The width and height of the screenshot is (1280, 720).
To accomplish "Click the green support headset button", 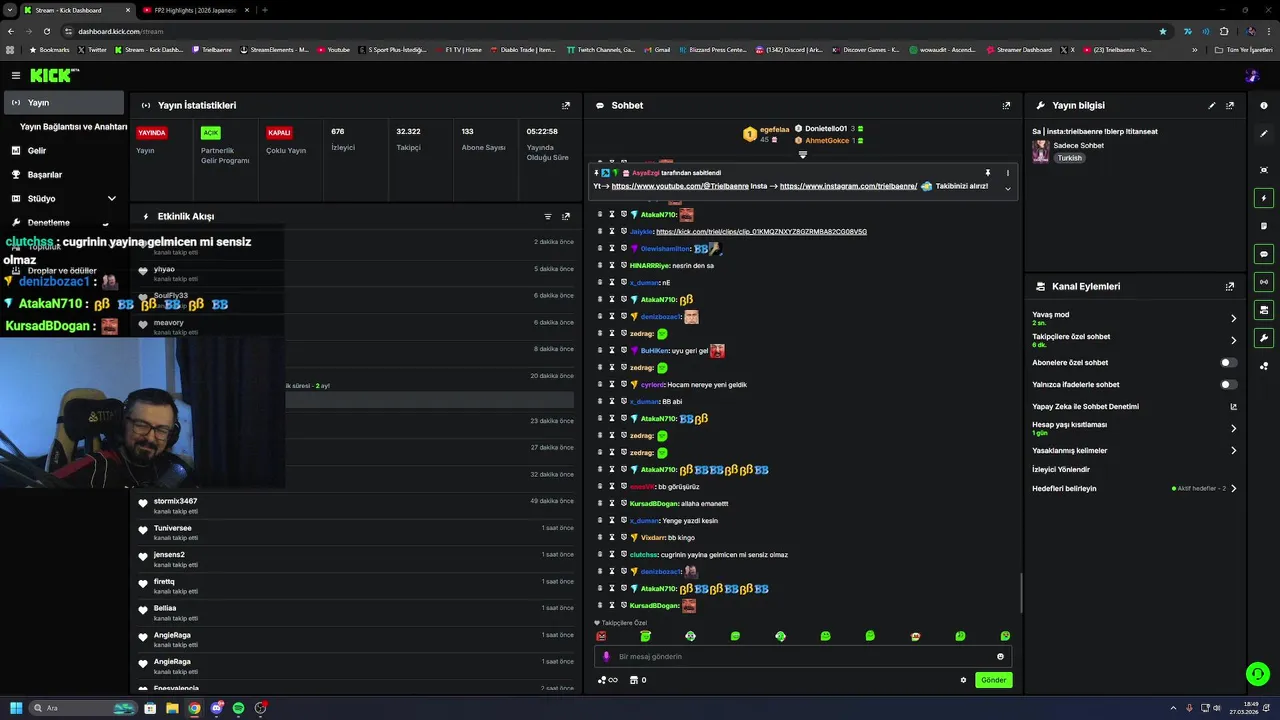I will [1257, 674].
